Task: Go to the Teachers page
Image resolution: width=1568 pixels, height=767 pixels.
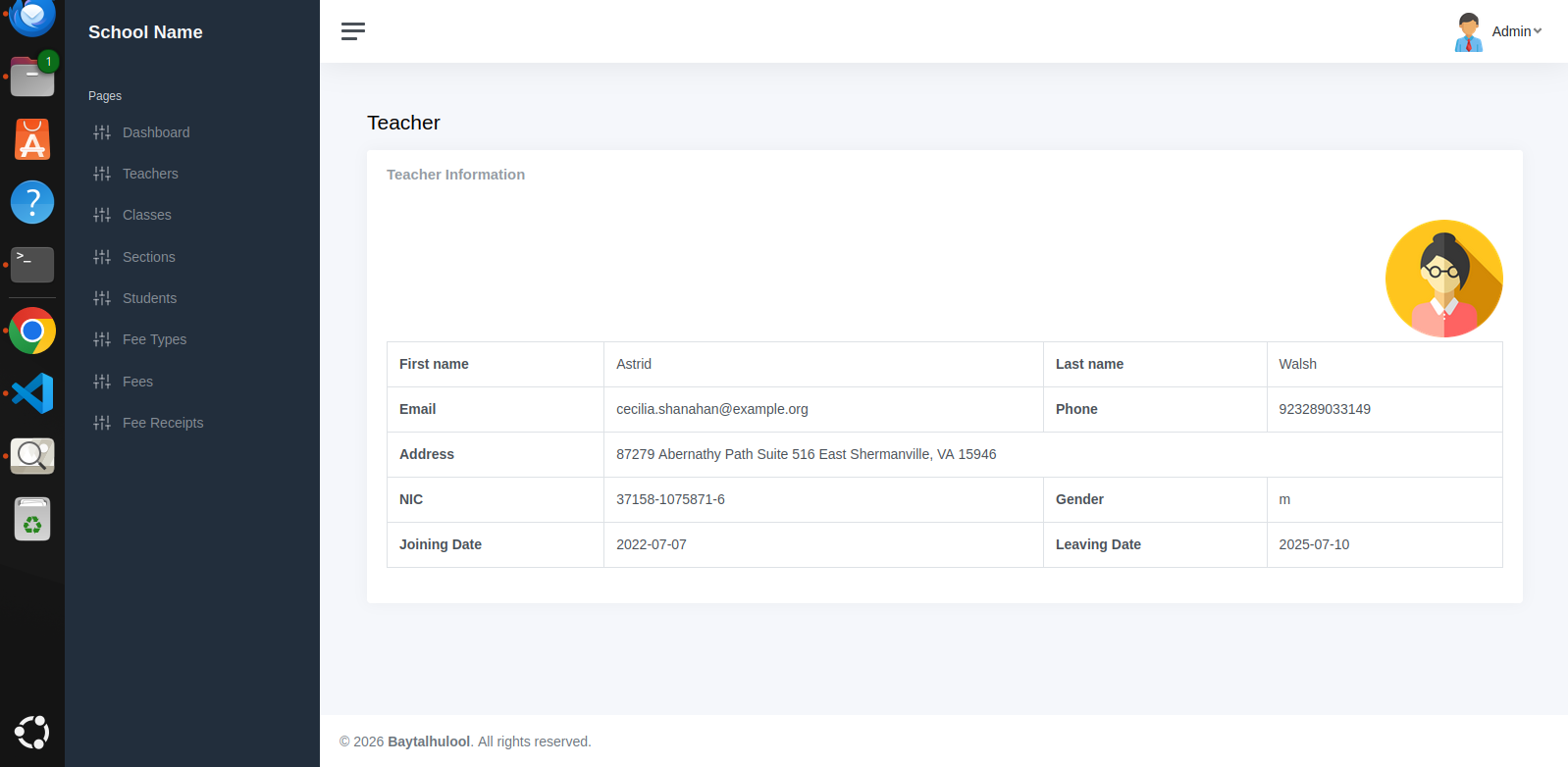Action: click(x=150, y=174)
